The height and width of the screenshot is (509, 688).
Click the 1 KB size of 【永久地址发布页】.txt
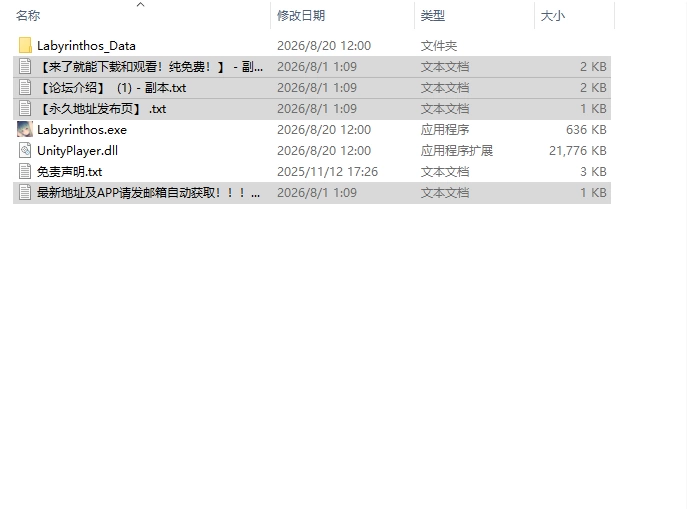[593, 108]
